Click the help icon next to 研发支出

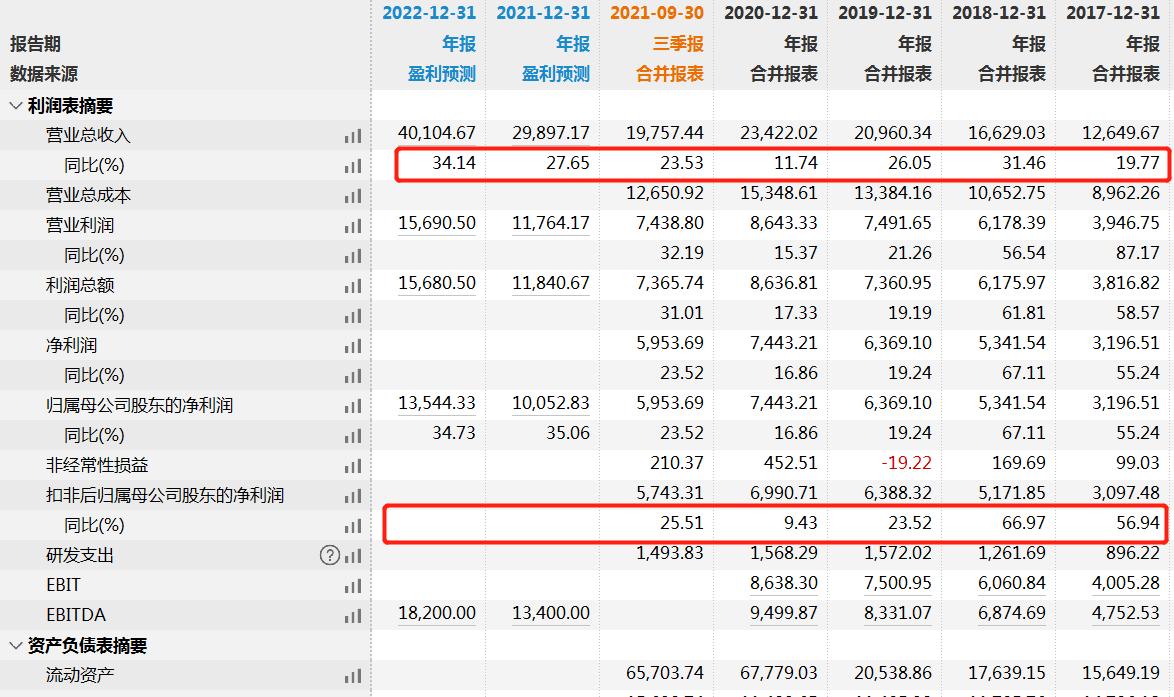330,554
